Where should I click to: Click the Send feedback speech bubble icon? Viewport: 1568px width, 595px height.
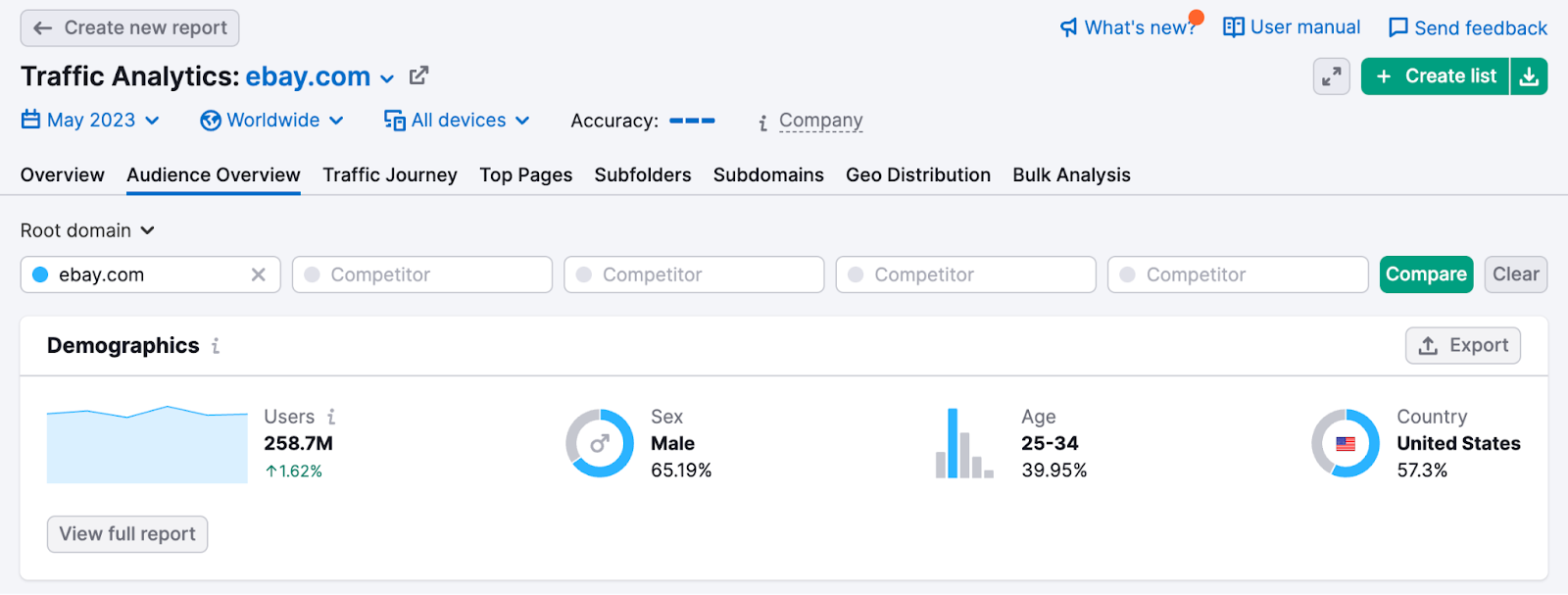[x=1398, y=27]
